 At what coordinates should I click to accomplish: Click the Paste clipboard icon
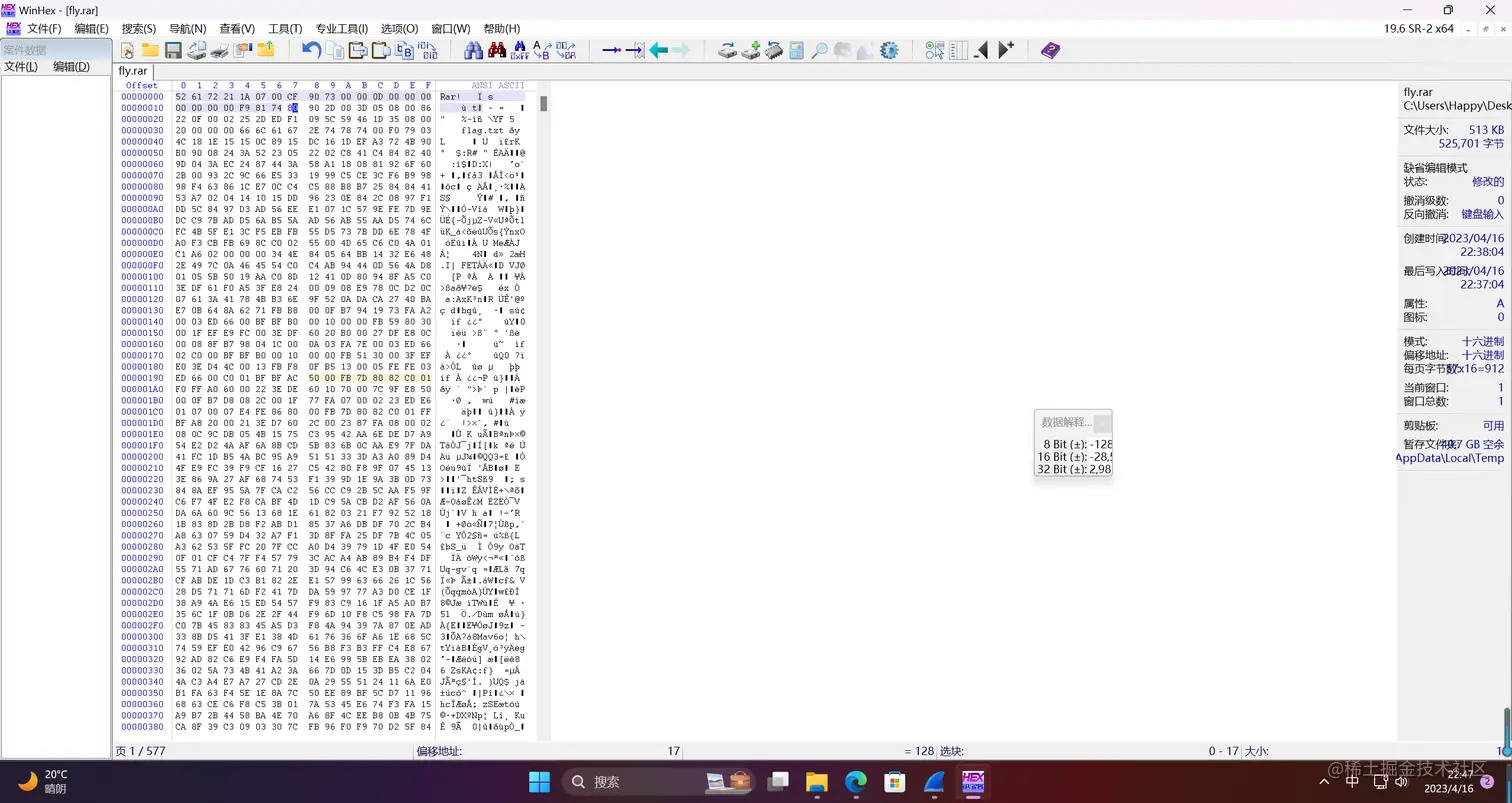359,50
